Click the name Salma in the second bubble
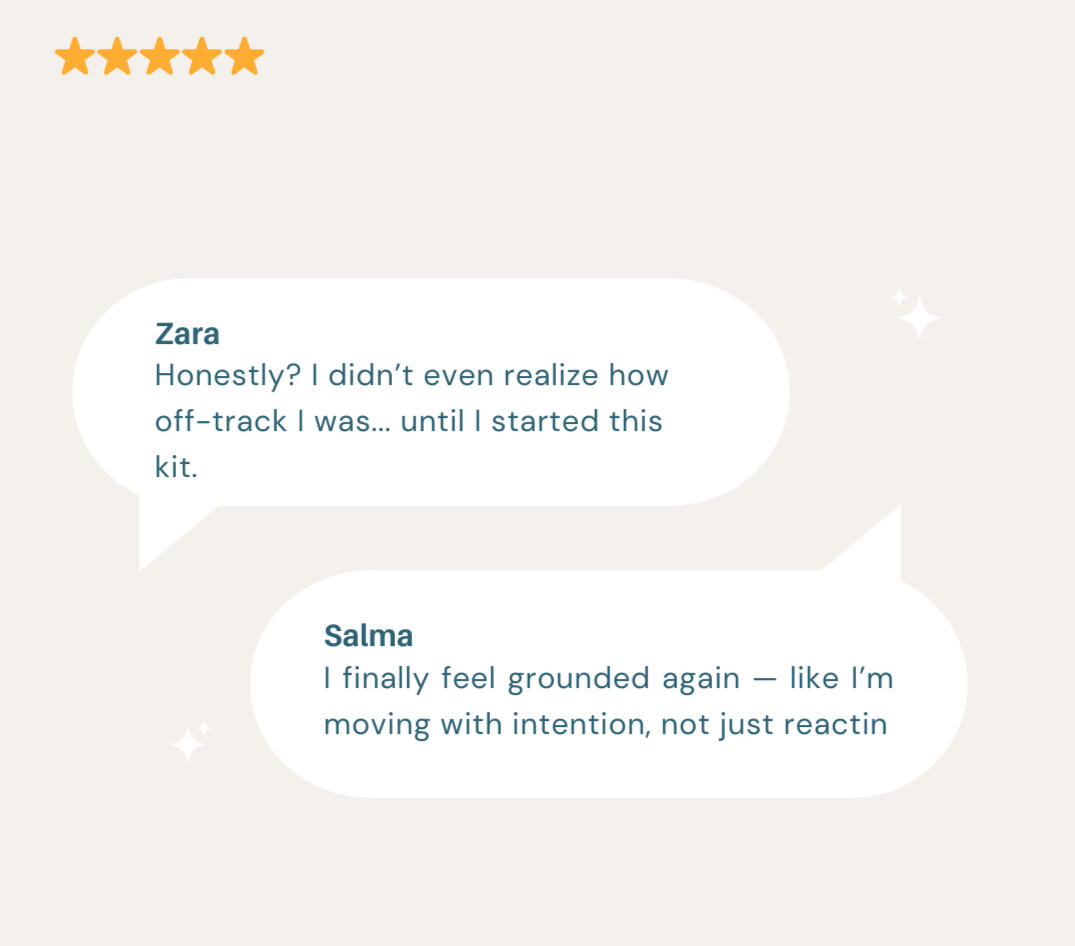 click(x=368, y=636)
